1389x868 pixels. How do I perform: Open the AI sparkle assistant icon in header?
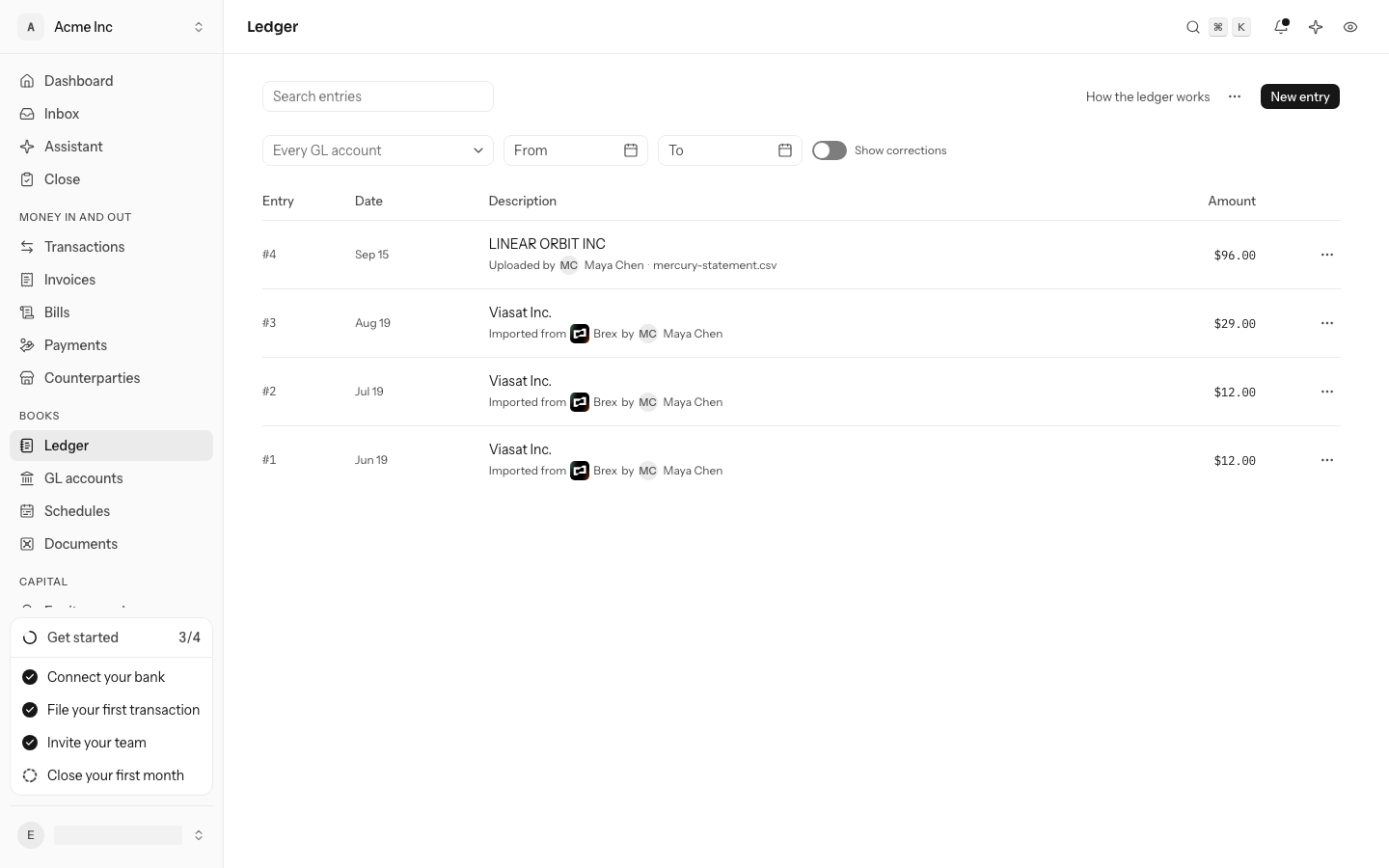click(x=1316, y=27)
